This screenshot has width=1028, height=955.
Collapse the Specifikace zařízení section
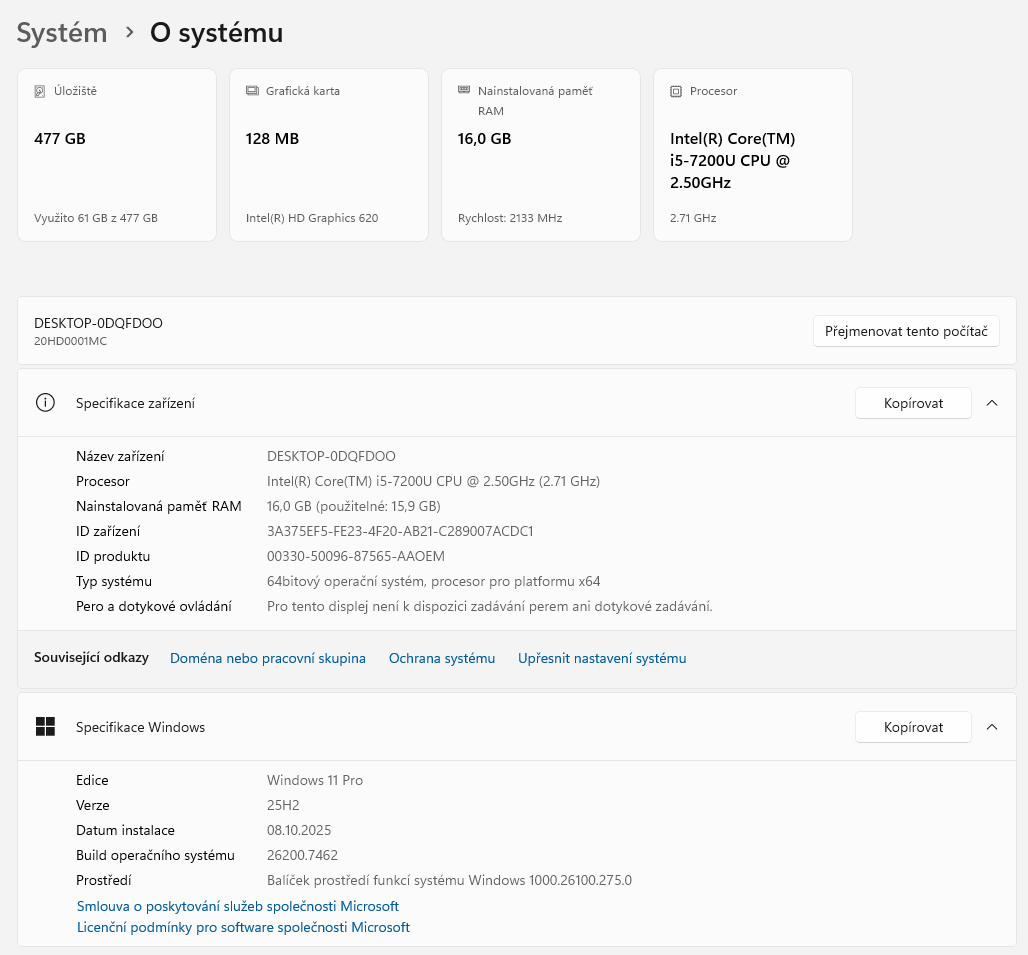click(x=992, y=402)
